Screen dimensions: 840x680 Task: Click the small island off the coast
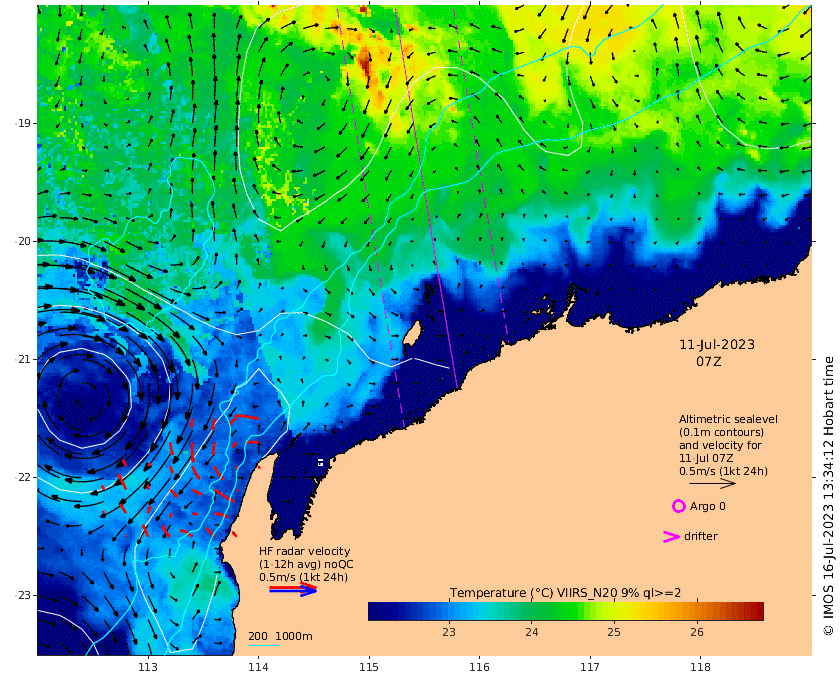411,333
